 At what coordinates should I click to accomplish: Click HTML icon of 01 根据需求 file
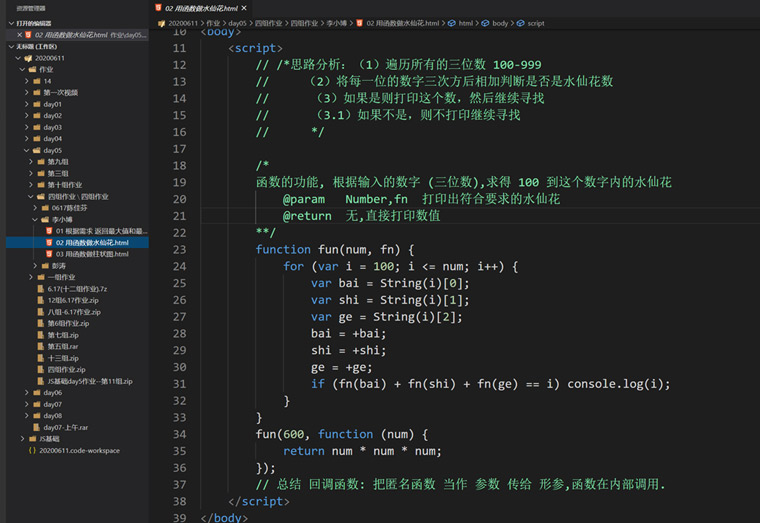click(x=49, y=231)
